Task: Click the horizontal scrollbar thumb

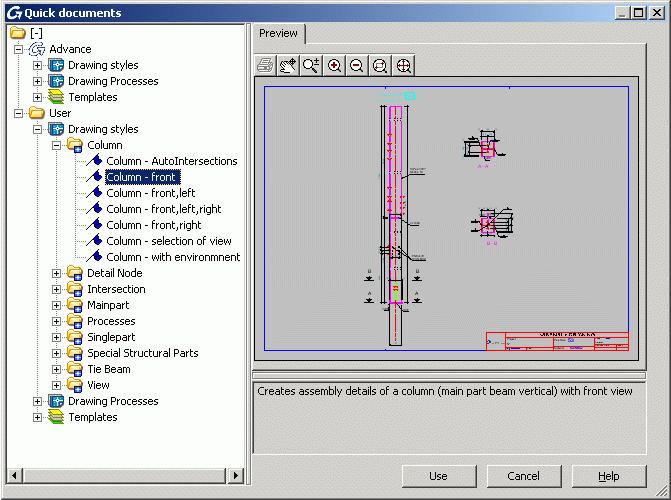Action: click(x=124, y=475)
